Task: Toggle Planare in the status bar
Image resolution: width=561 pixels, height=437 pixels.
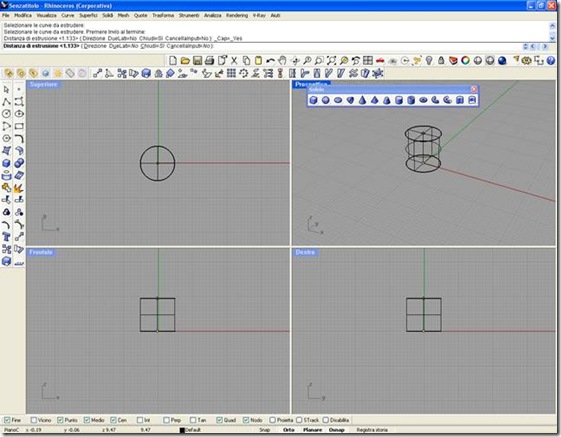Action: 312,430
